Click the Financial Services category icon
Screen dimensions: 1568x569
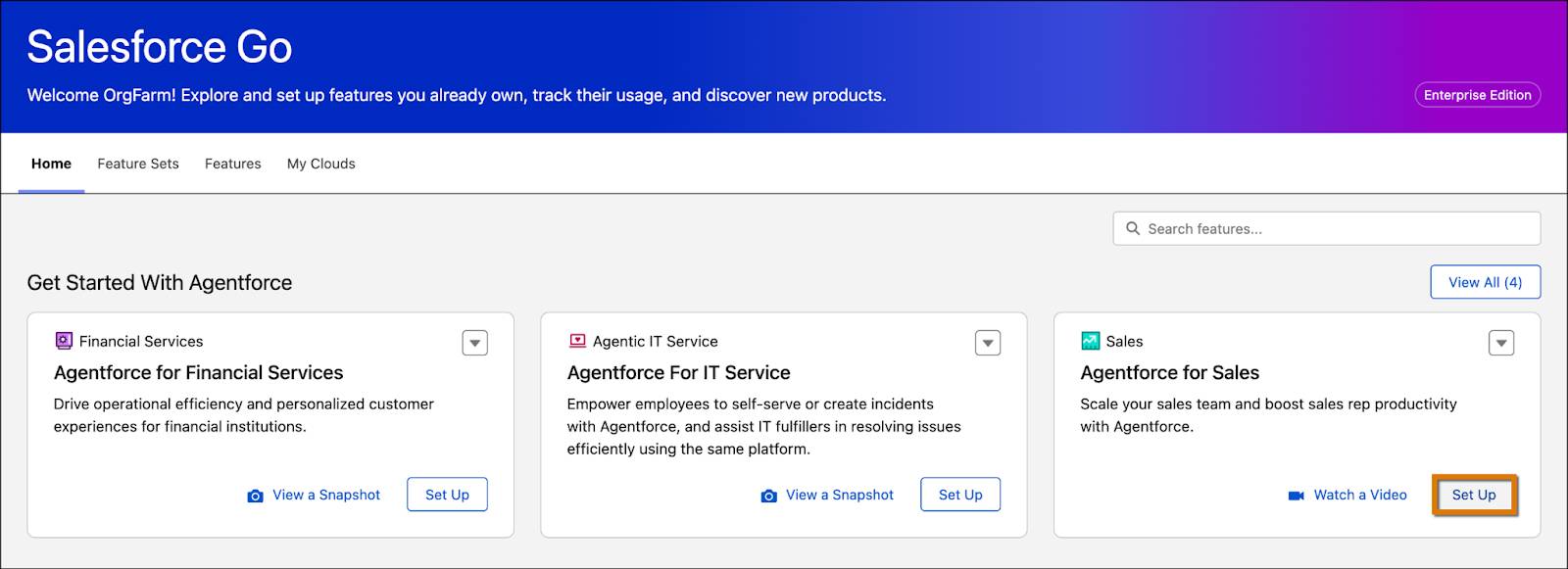click(x=65, y=341)
